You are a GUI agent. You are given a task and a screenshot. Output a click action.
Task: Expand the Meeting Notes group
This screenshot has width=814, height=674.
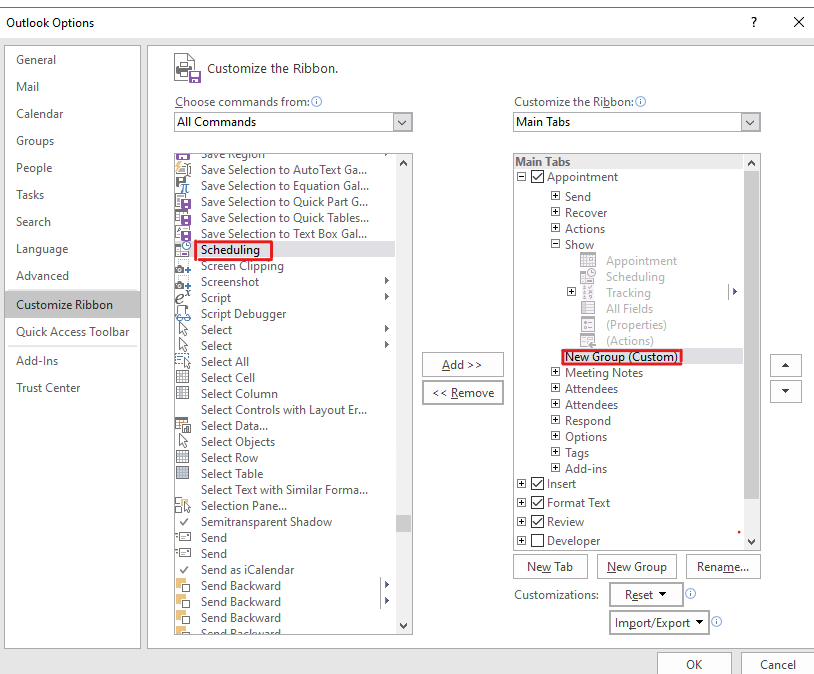click(555, 372)
